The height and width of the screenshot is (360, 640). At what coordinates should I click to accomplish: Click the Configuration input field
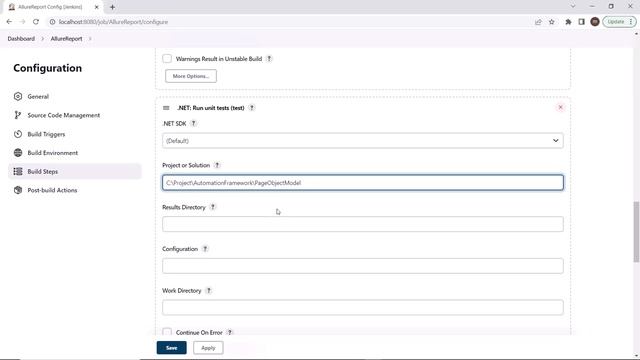(x=363, y=266)
